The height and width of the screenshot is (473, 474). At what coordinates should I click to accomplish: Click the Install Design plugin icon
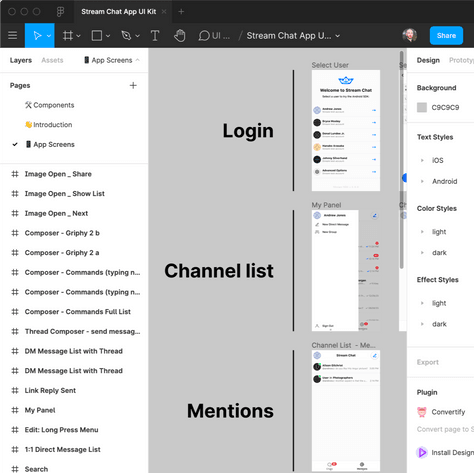point(422,452)
